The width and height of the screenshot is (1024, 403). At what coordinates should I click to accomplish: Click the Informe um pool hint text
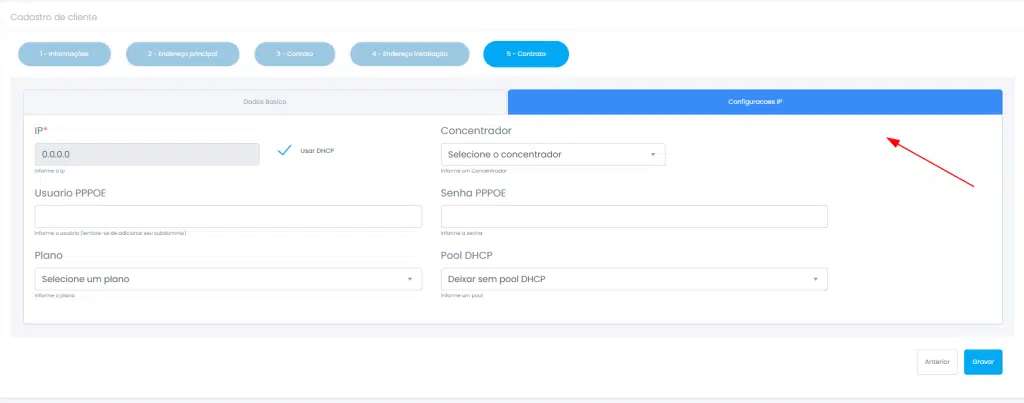(462, 295)
